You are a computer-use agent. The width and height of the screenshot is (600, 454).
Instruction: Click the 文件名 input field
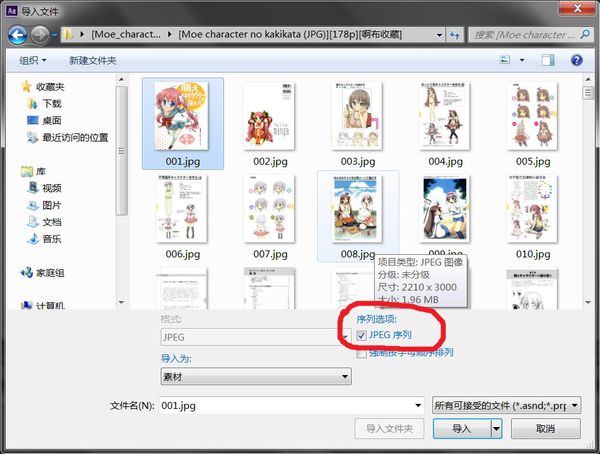[x=292, y=405]
